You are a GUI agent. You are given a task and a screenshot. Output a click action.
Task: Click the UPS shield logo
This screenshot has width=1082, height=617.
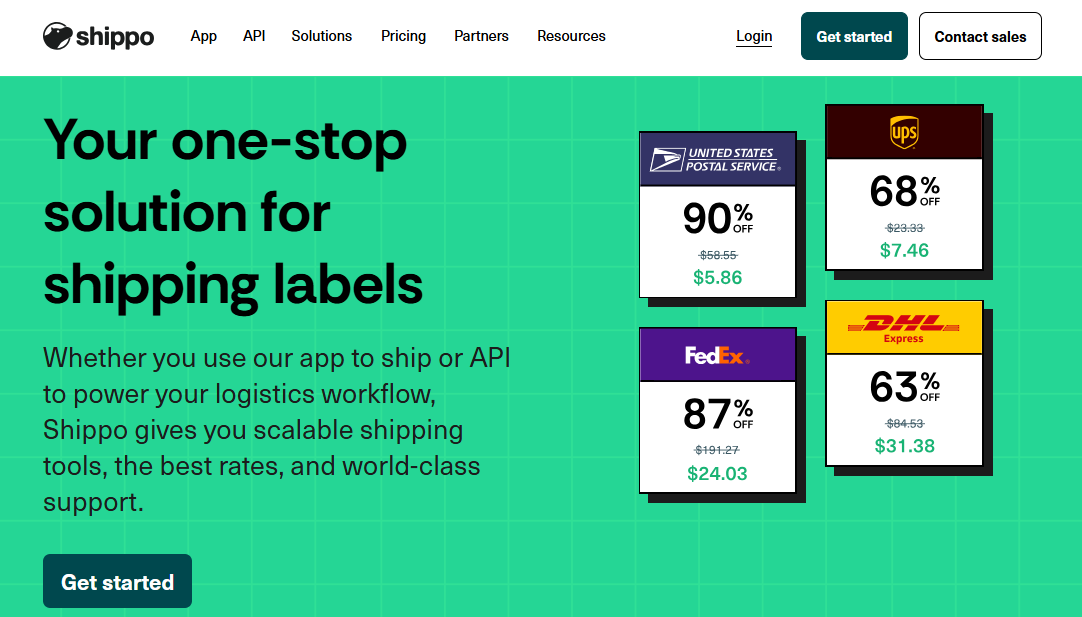(x=904, y=132)
